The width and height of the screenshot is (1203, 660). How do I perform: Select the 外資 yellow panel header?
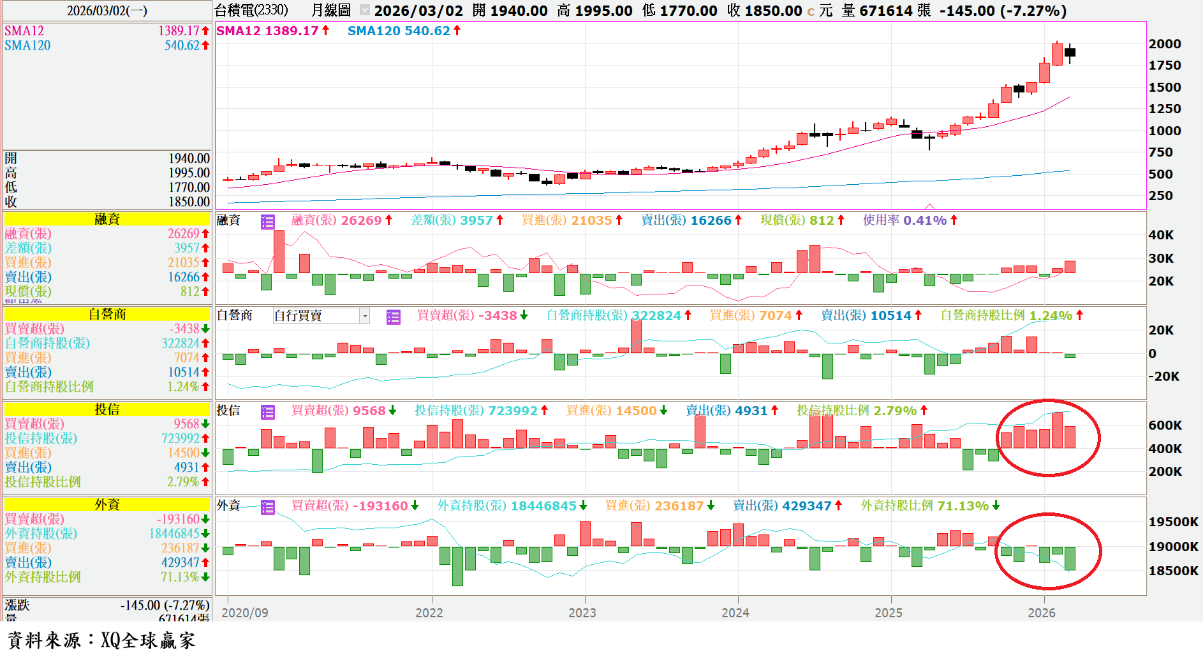pos(107,504)
